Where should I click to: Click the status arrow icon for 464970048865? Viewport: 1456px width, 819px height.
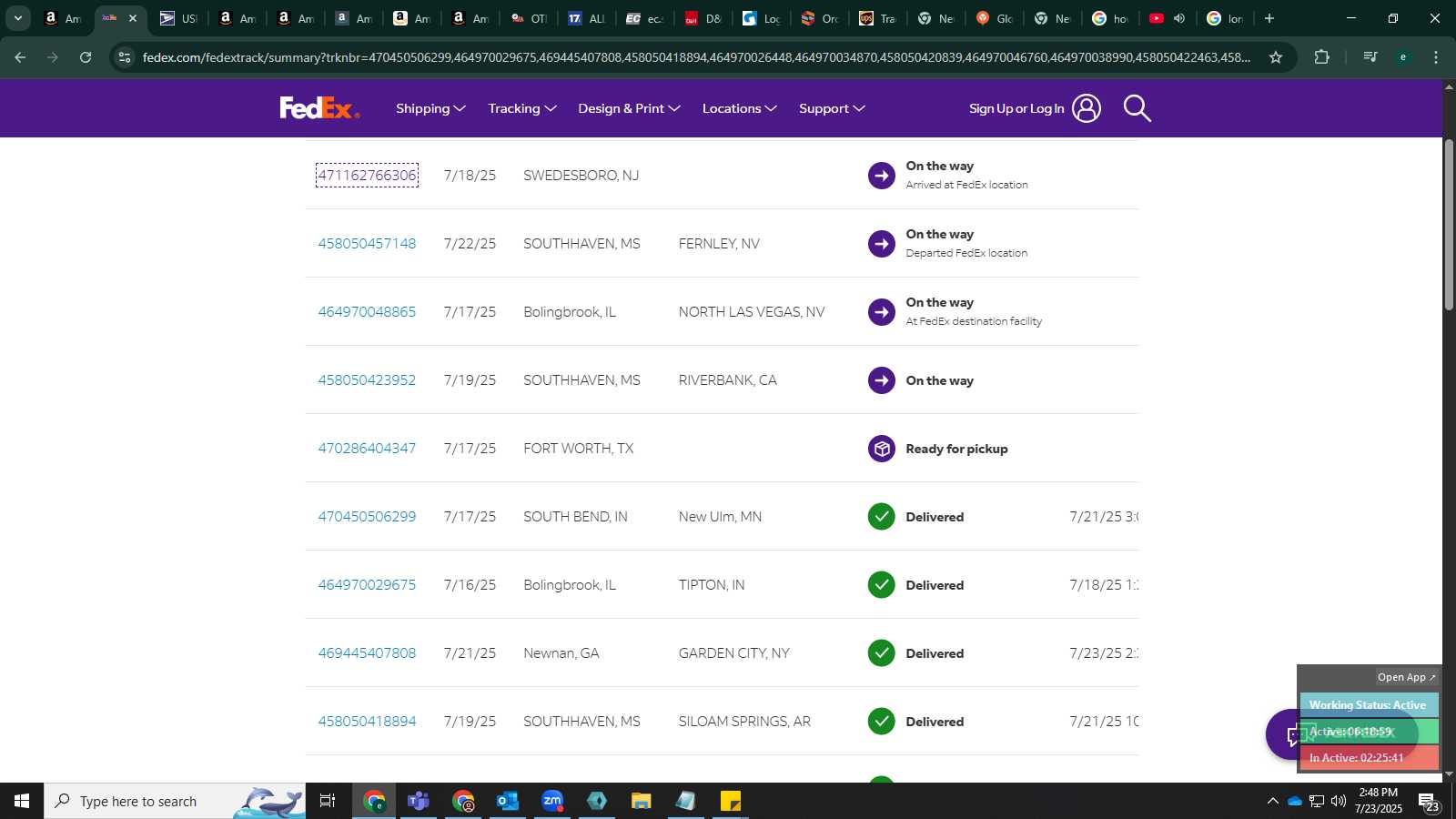pyautogui.click(x=881, y=312)
